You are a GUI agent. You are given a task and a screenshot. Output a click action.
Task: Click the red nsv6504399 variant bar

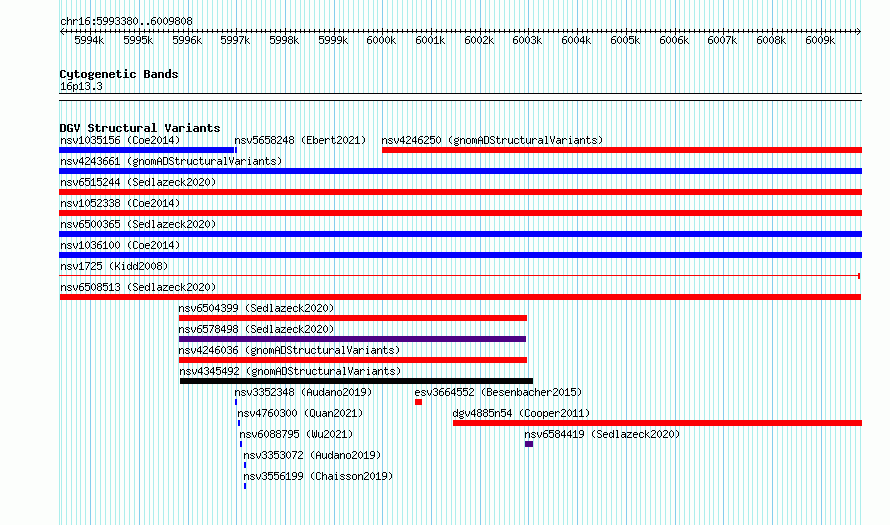point(352,318)
